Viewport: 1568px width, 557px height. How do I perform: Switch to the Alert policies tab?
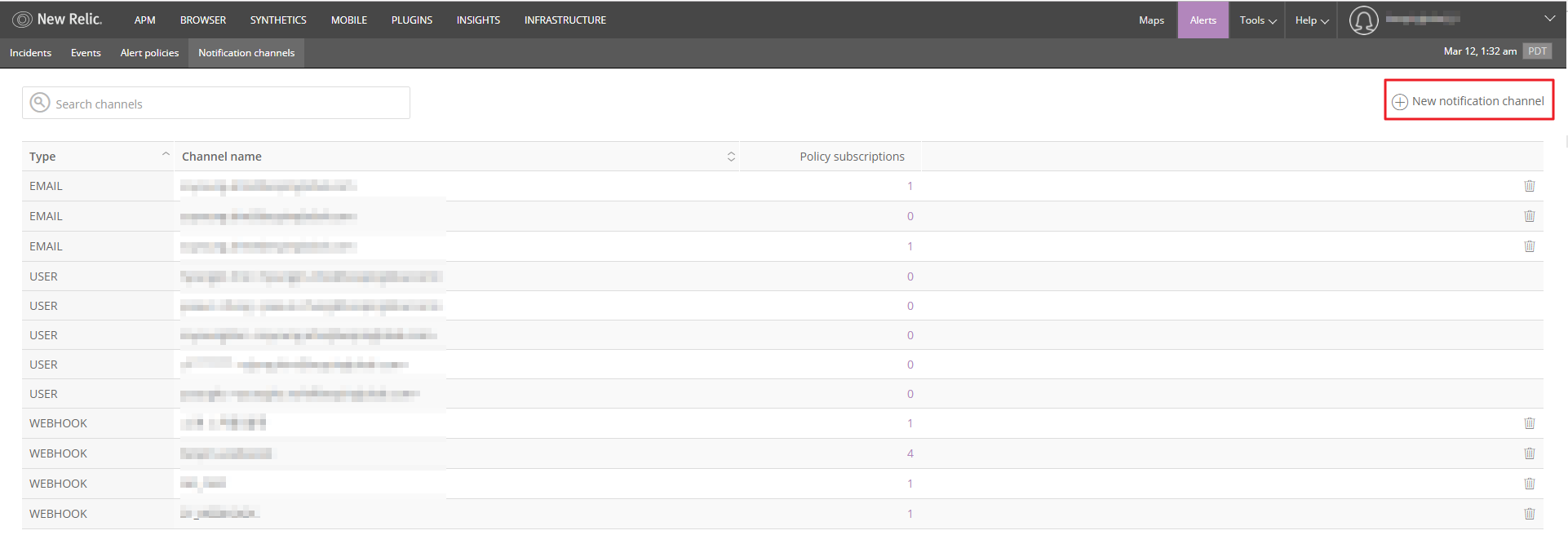[x=149, y=53]
